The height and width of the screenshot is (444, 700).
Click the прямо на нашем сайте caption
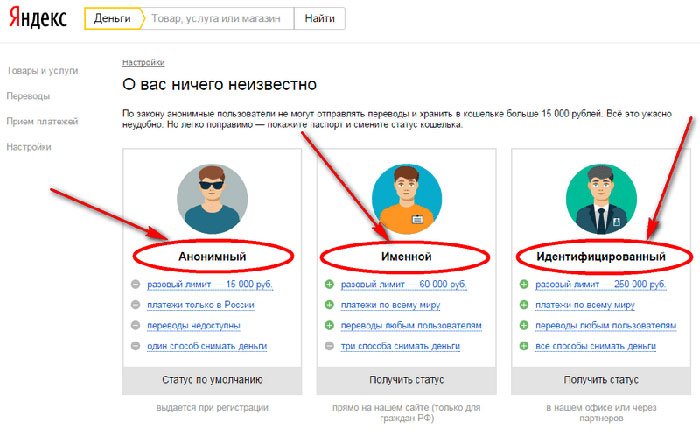point(406,413)
